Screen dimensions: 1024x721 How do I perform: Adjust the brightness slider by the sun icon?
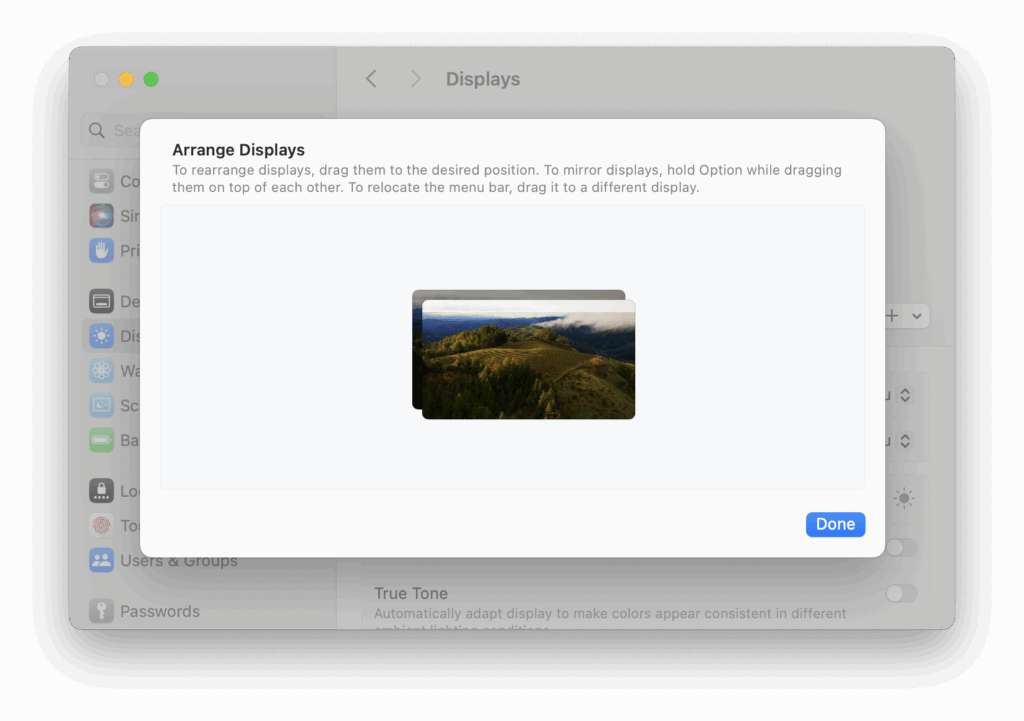click(x=904, y=497)
